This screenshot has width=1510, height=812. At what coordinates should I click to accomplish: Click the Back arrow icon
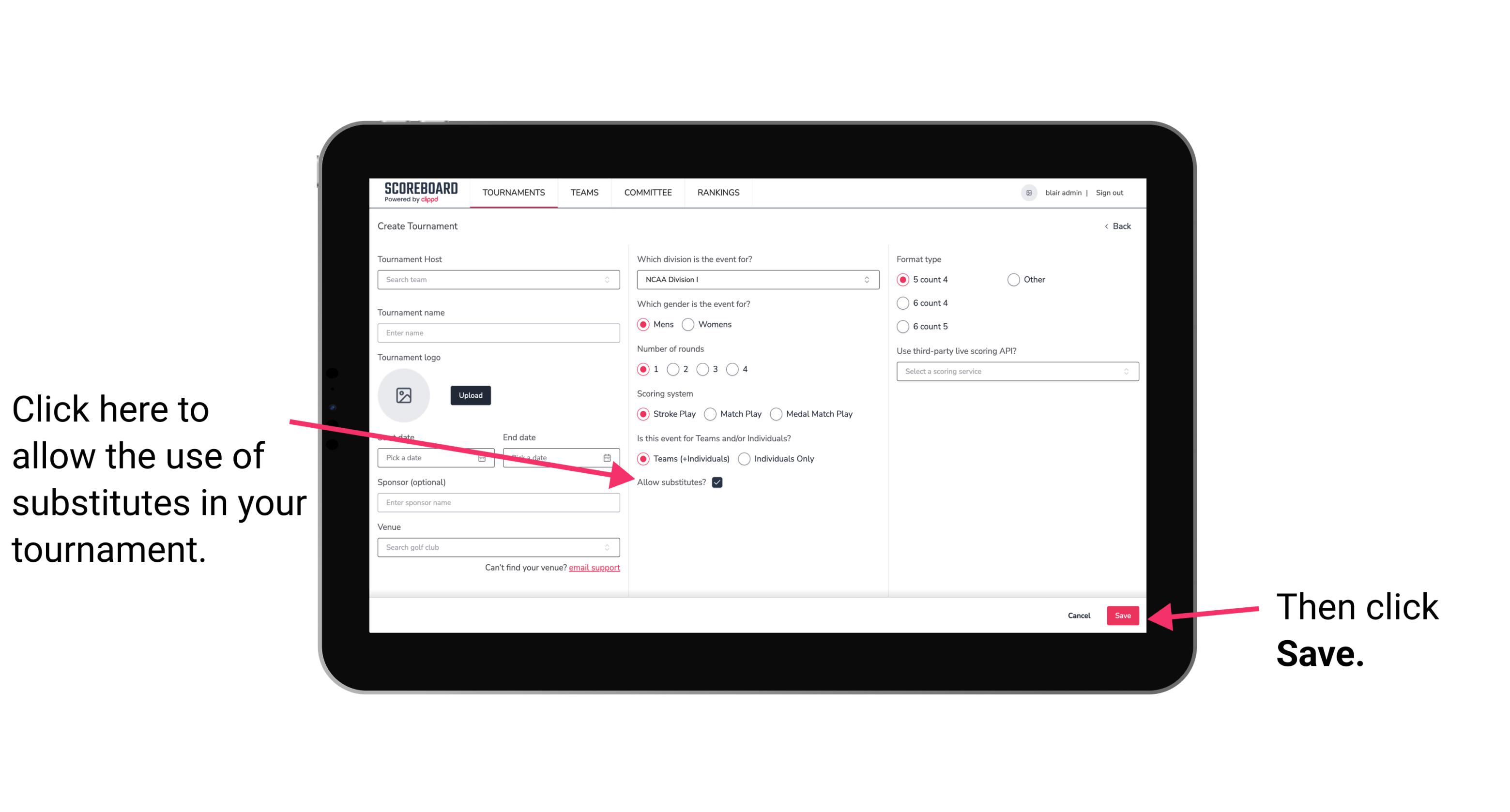pos(1107,226)
